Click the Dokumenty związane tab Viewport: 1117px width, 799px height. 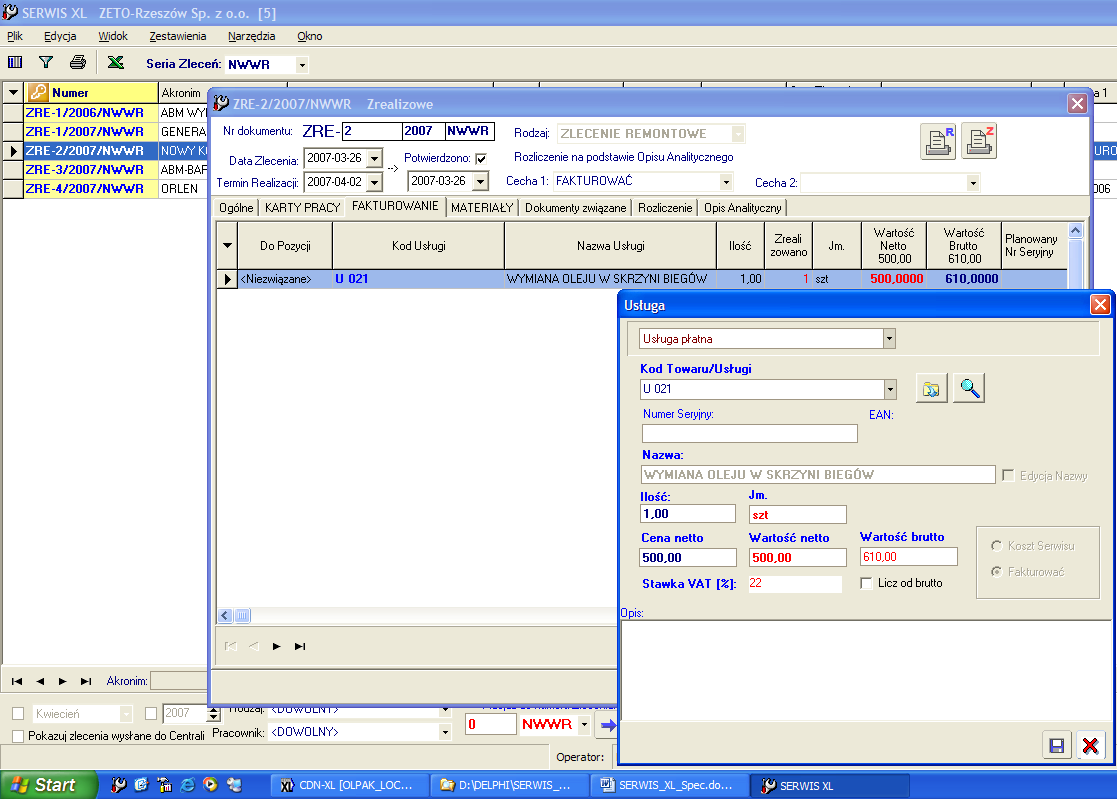tap(576, 208)
